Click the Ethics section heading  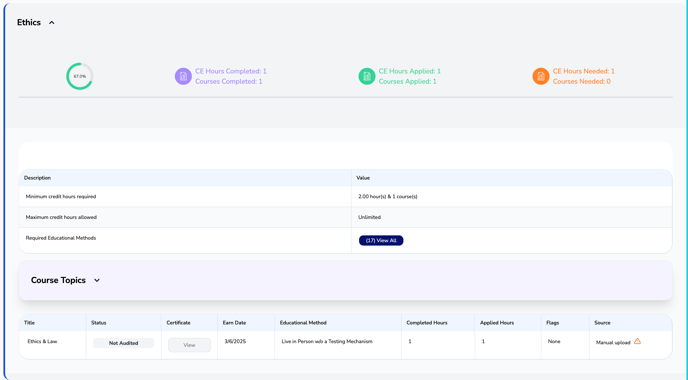pyautogui.click(x=29, y=22)
